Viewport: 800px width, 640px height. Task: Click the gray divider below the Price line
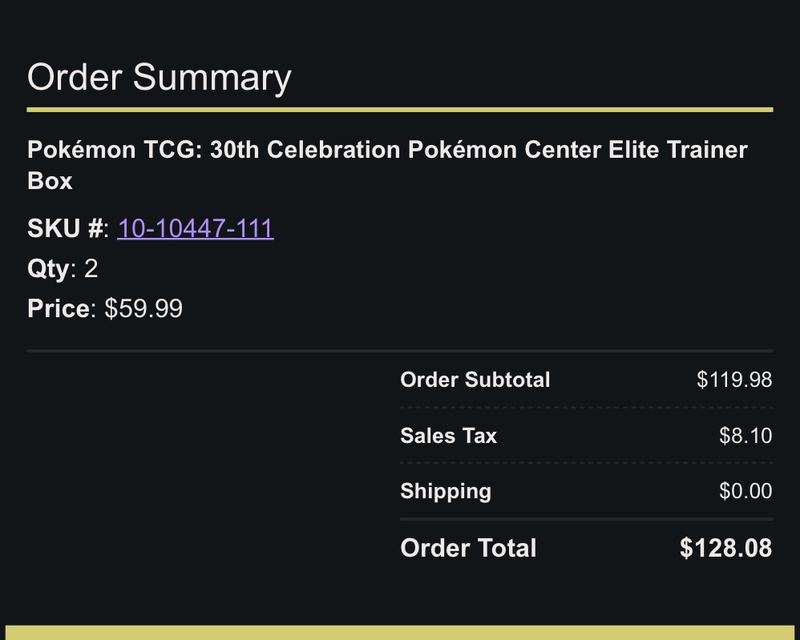point(400,351)
